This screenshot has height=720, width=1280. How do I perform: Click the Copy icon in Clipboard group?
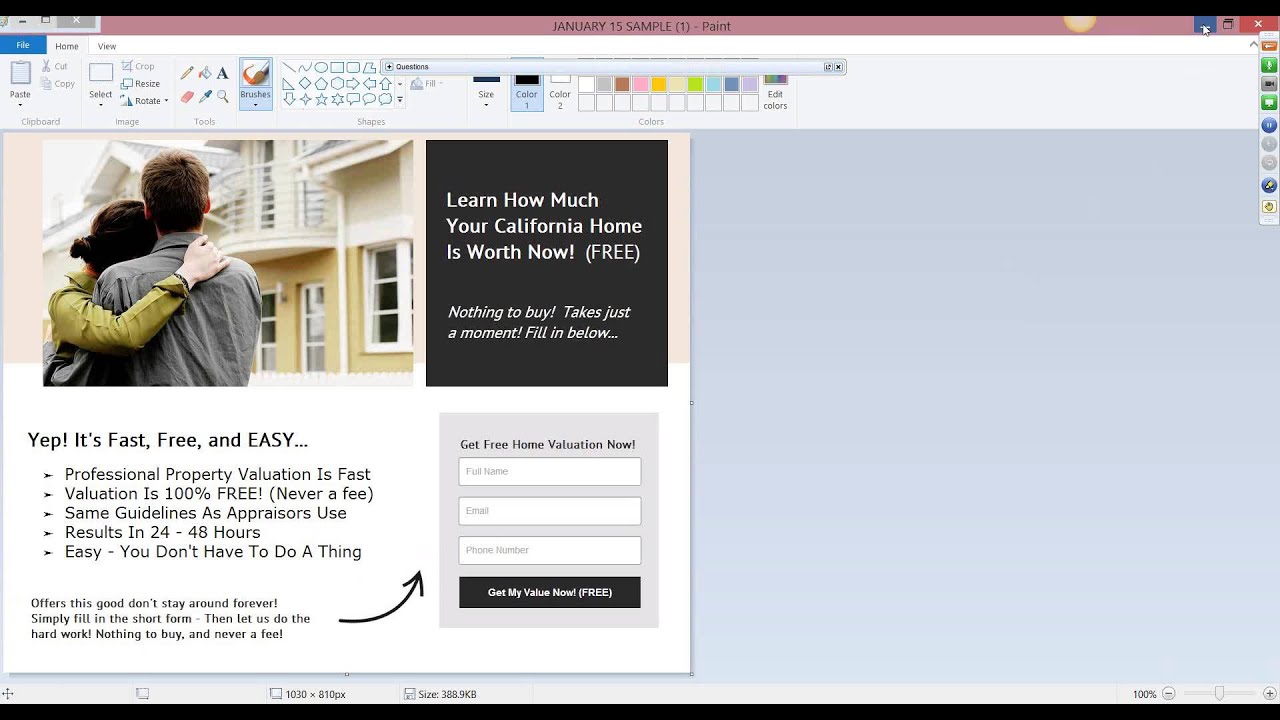click(46, 84)
